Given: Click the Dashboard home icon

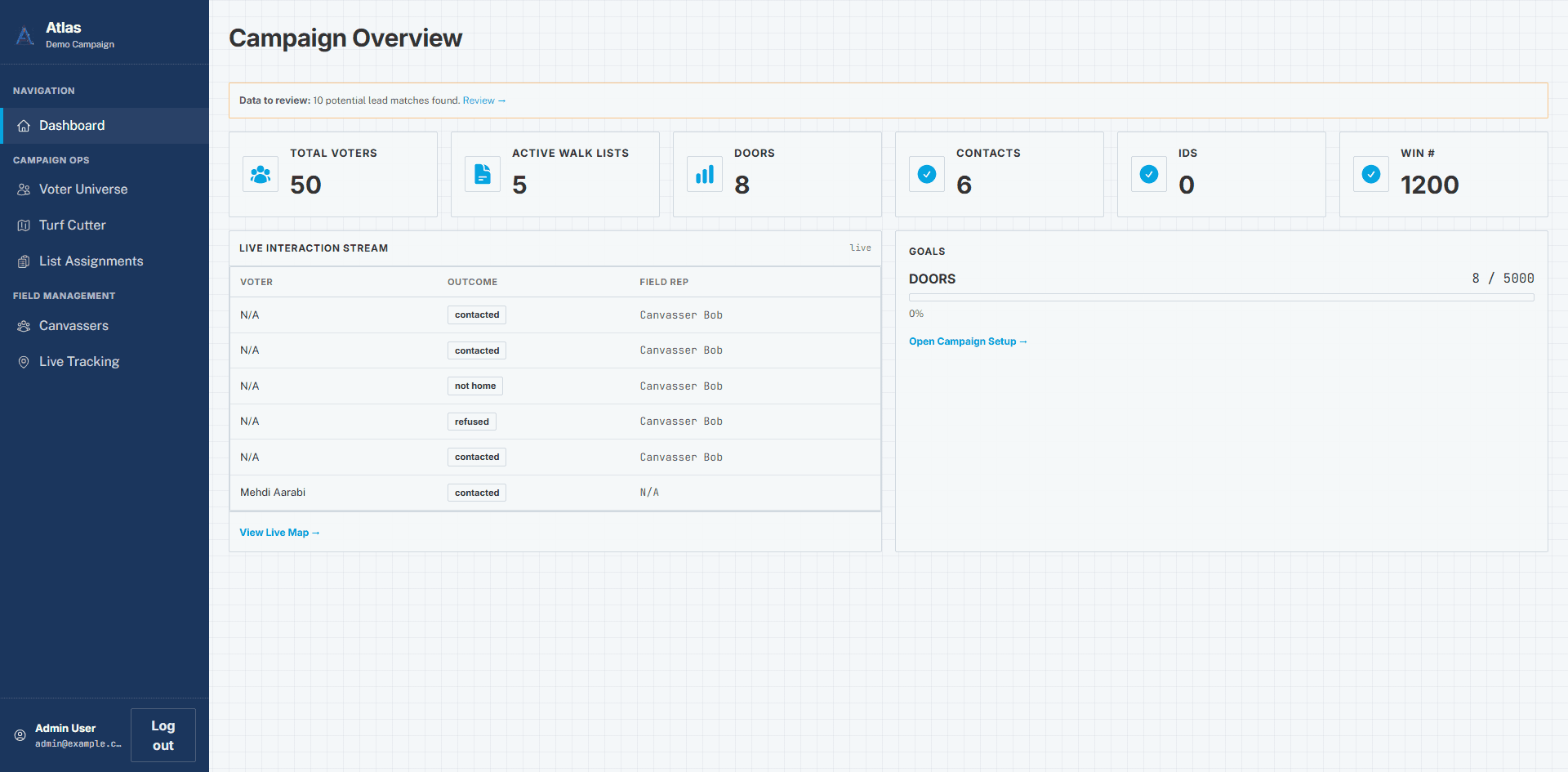Looking at the screenshot, I should [24, 126].
